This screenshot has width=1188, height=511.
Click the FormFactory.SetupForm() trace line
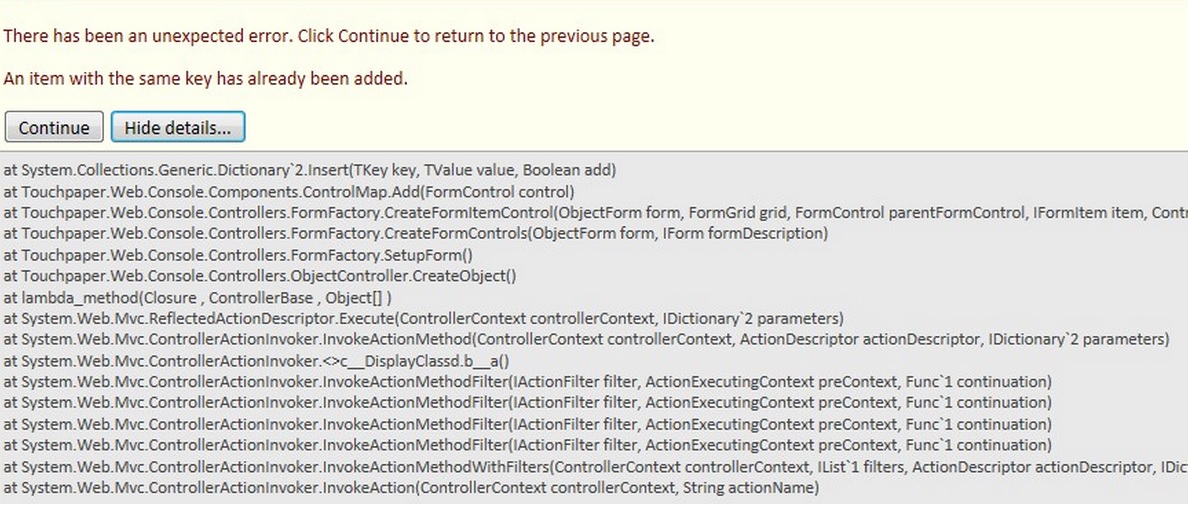(x=238, y=255)
